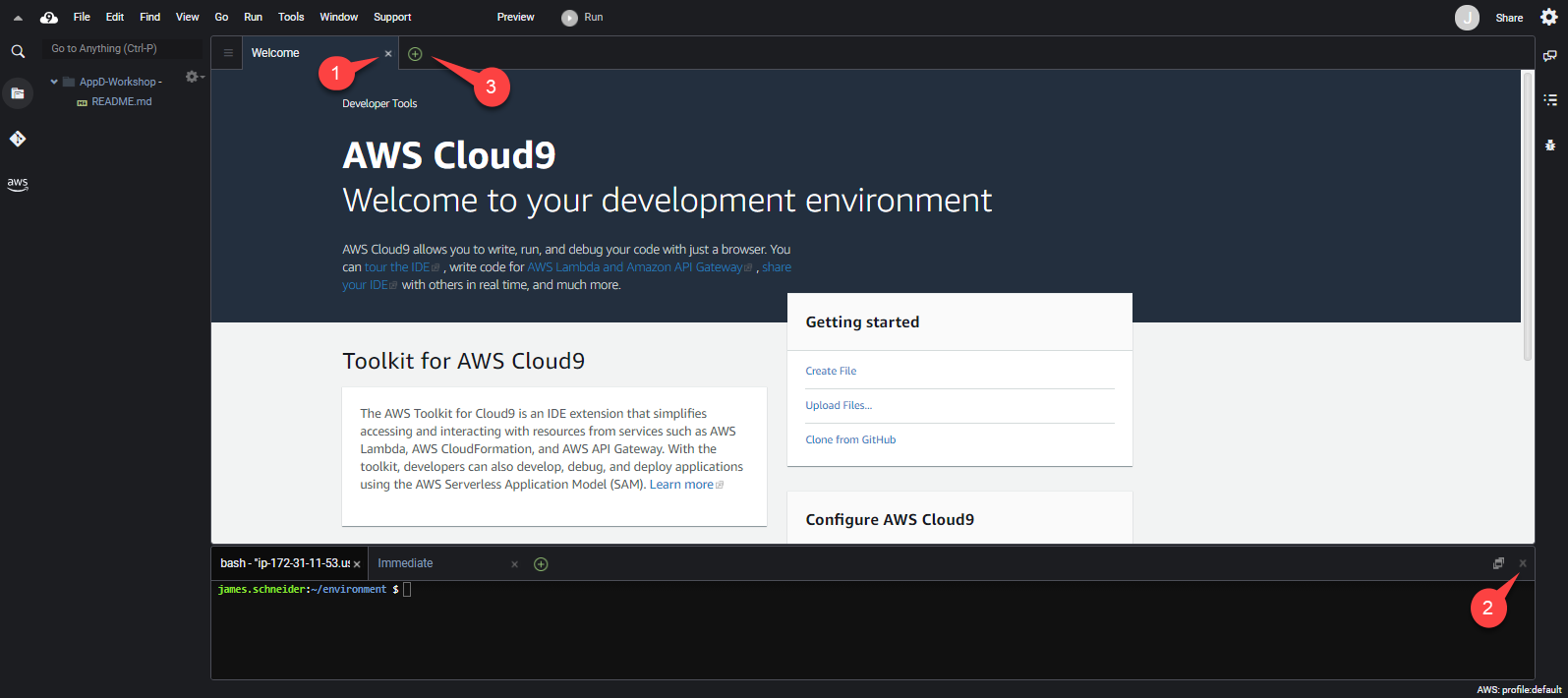Open preferences with the gear icon

(x=1548, y=17)
